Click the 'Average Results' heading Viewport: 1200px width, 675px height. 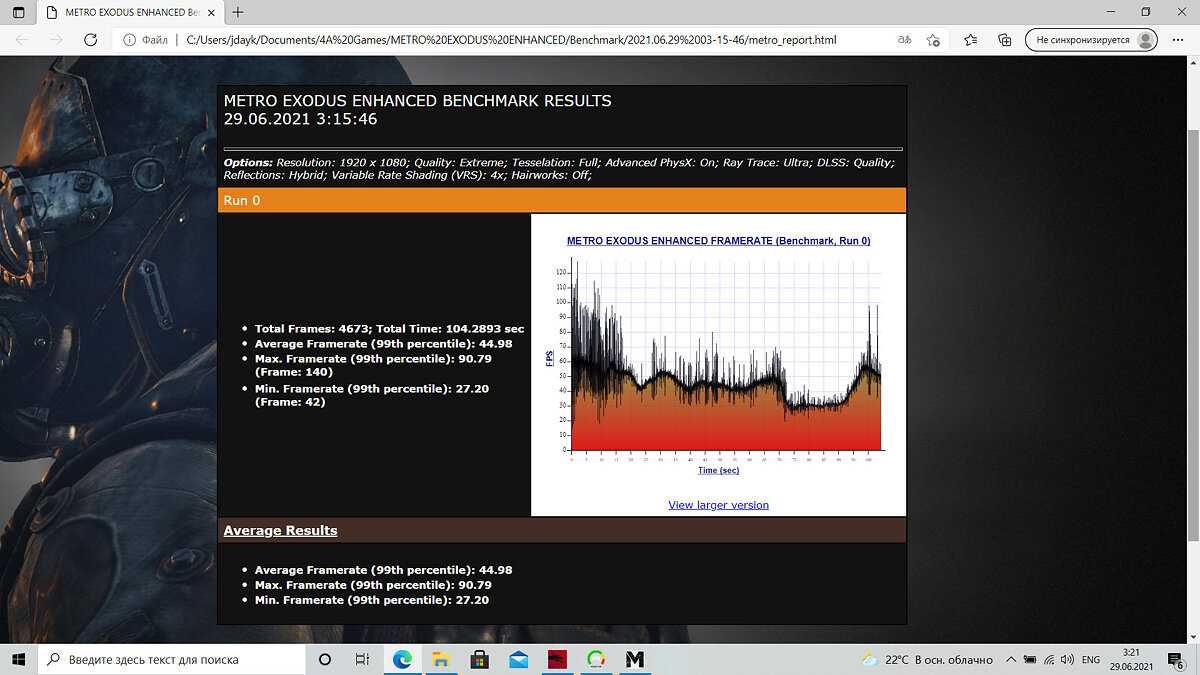tap(280, 530)
